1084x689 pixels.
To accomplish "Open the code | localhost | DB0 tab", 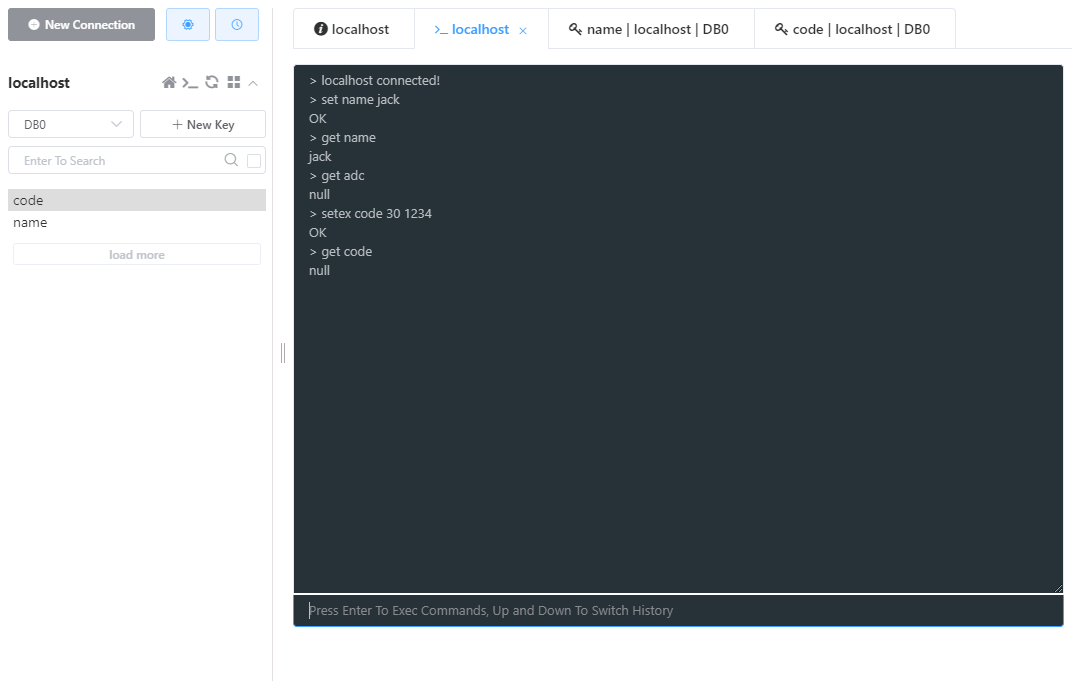I will click(852, 29).
